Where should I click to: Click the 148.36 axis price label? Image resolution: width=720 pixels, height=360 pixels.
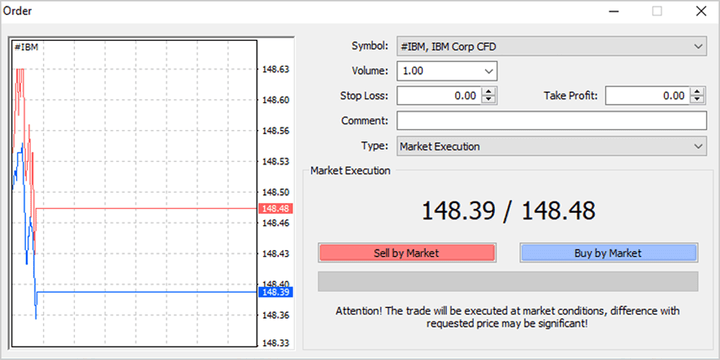point(276,315)
